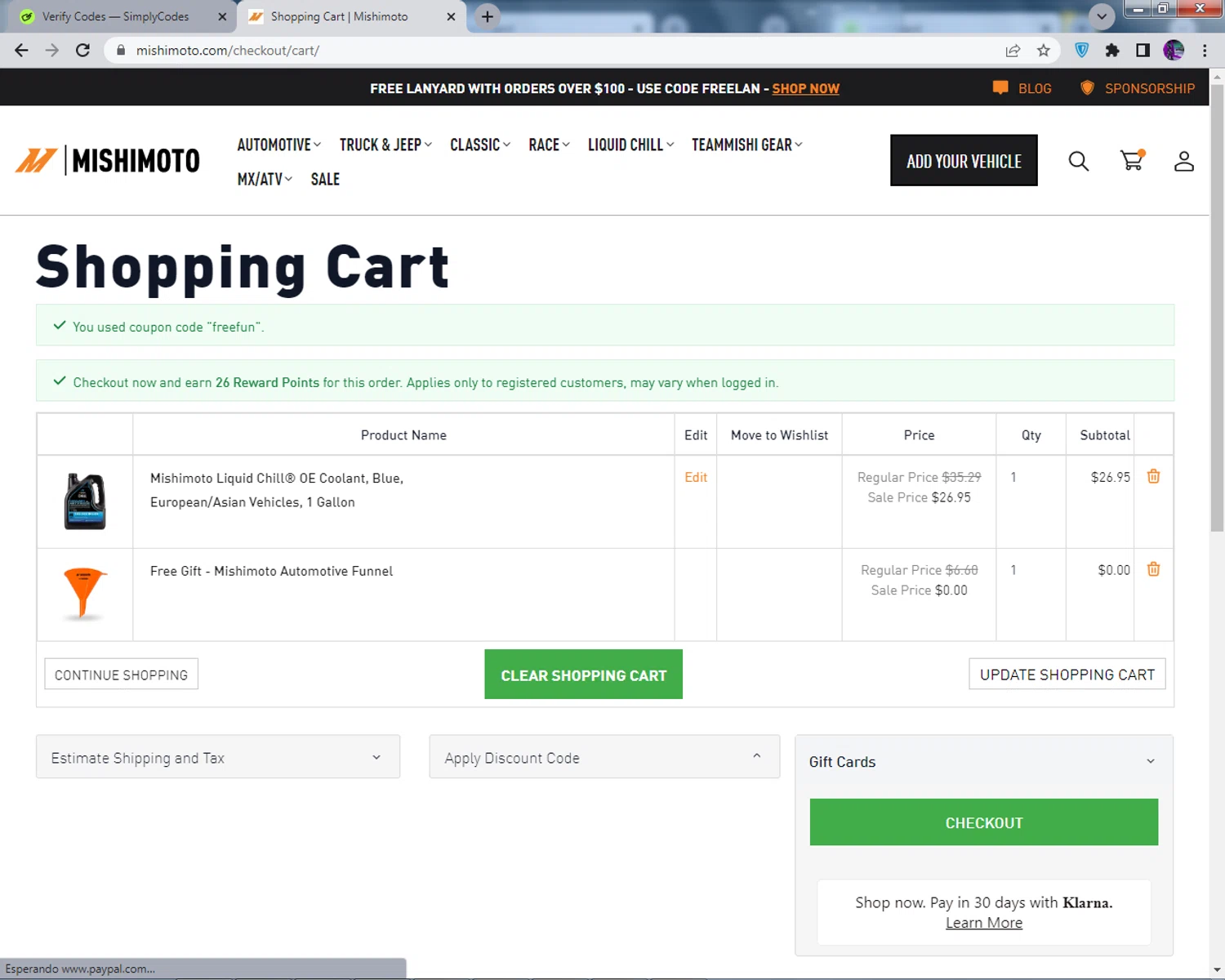This screenshot has width=1225, height=980.
Task: Open the user account icon
Action: coord(1184,161)
